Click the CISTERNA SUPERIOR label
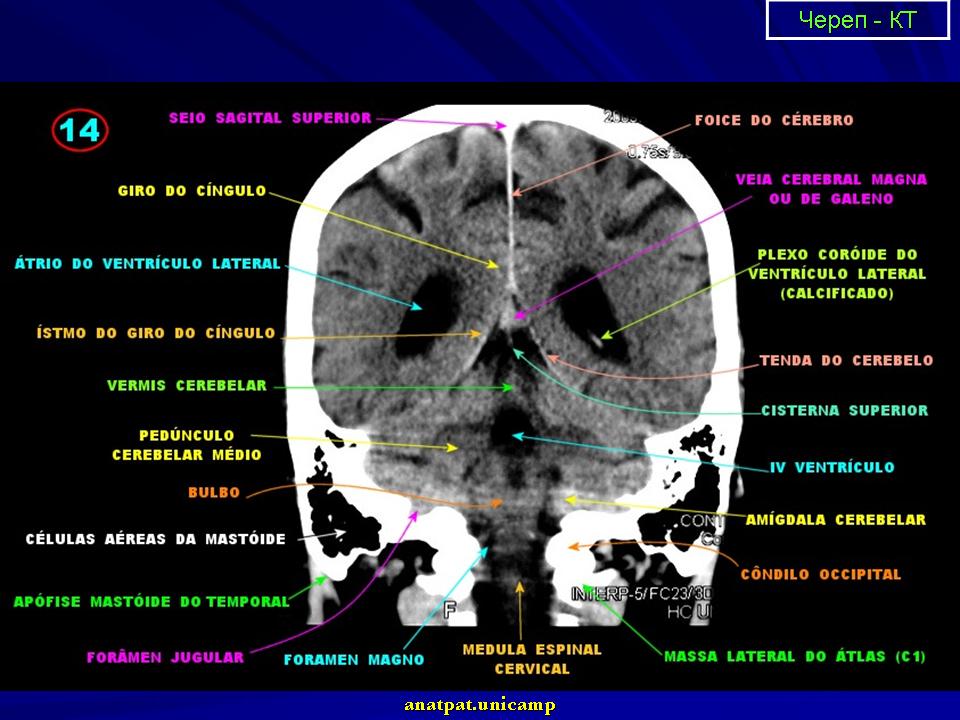Viewport: 960px width, 720px height. click(844, 410)
